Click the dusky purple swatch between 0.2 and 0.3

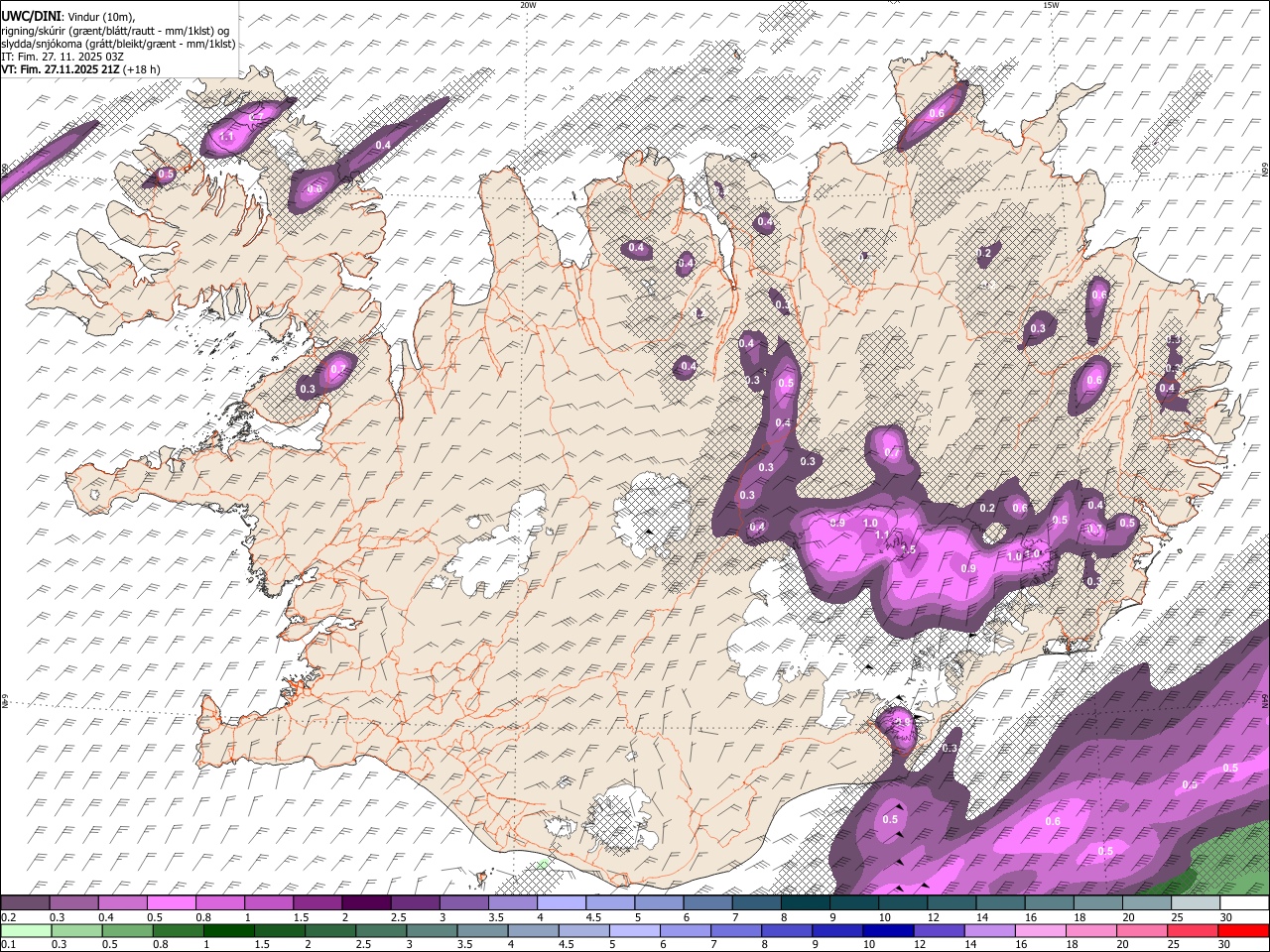tap(26, 902)
